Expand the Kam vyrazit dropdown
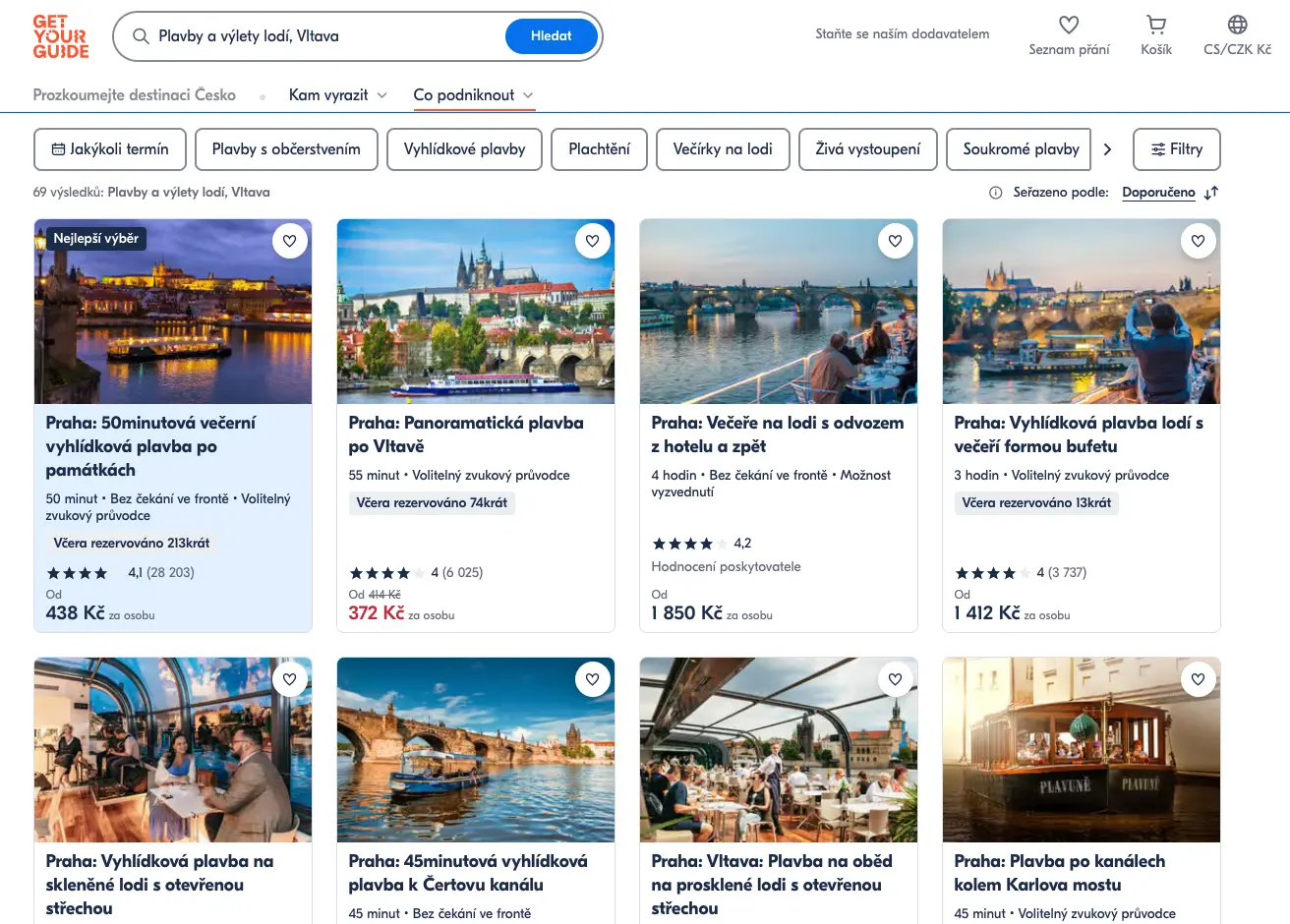The image size is (1290, 924). (337, 95)
